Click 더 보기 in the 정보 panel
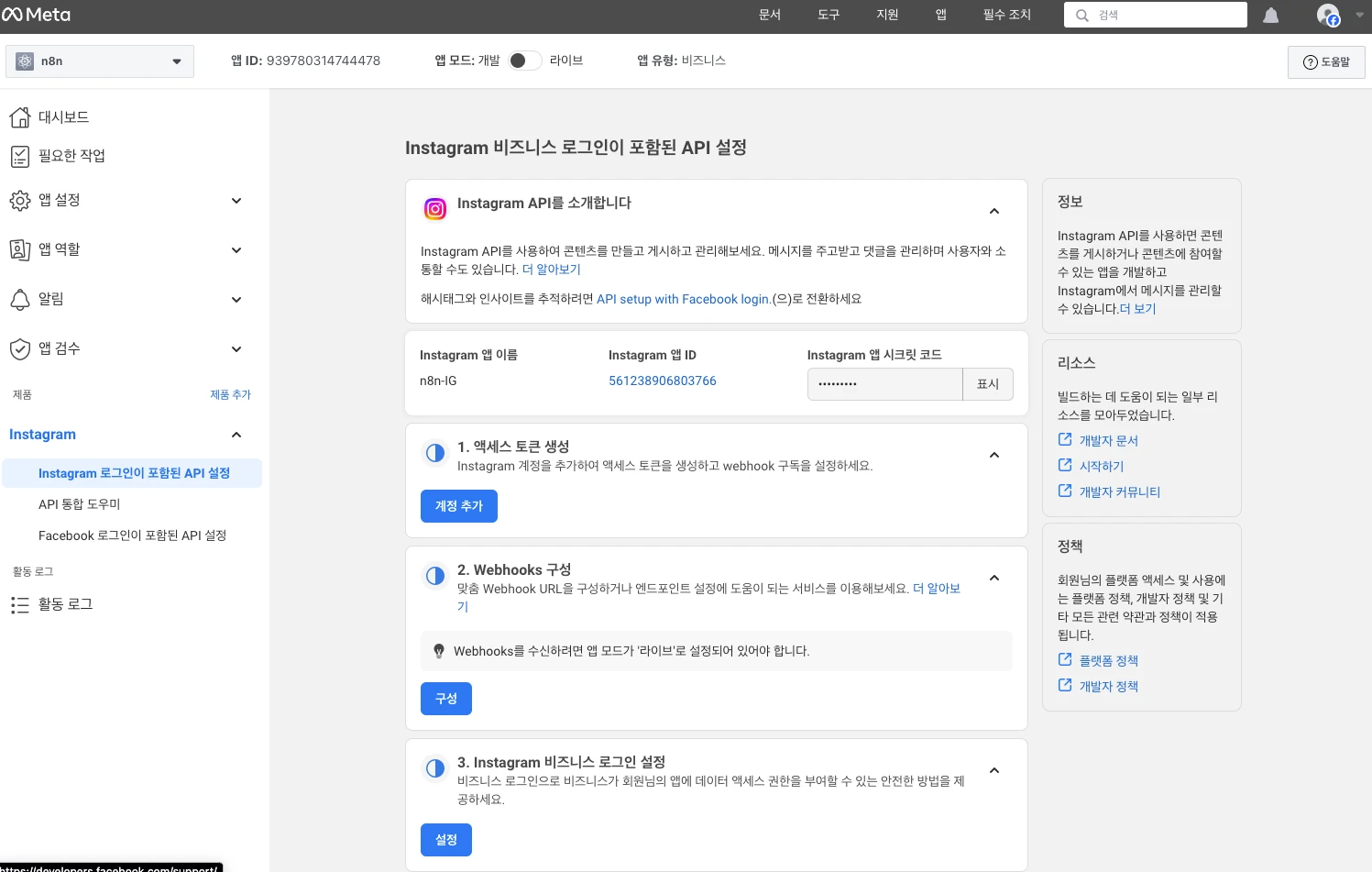Screen dimensions: 1372x872 click(1138, 309)
